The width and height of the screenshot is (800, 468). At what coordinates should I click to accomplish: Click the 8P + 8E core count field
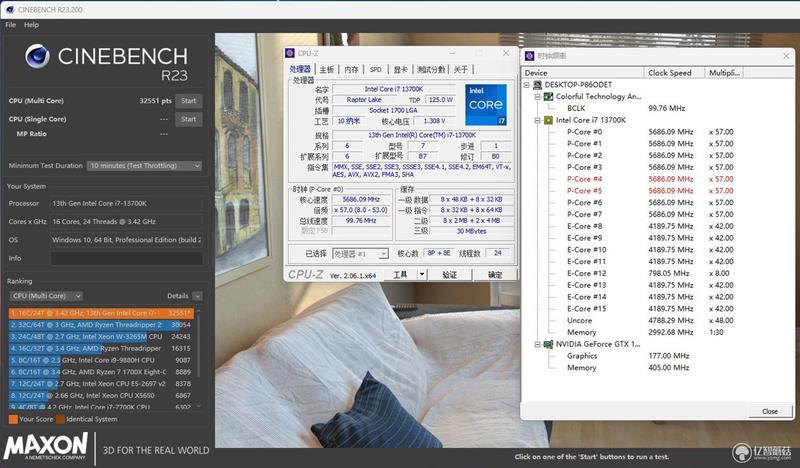point(438,253)
